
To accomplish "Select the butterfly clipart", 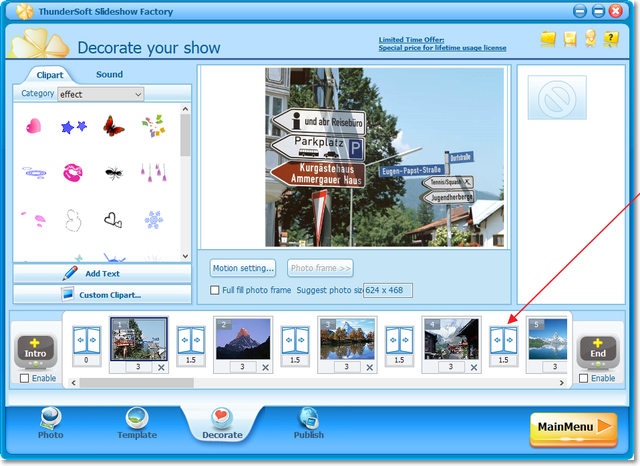I will tap(113, 126).
